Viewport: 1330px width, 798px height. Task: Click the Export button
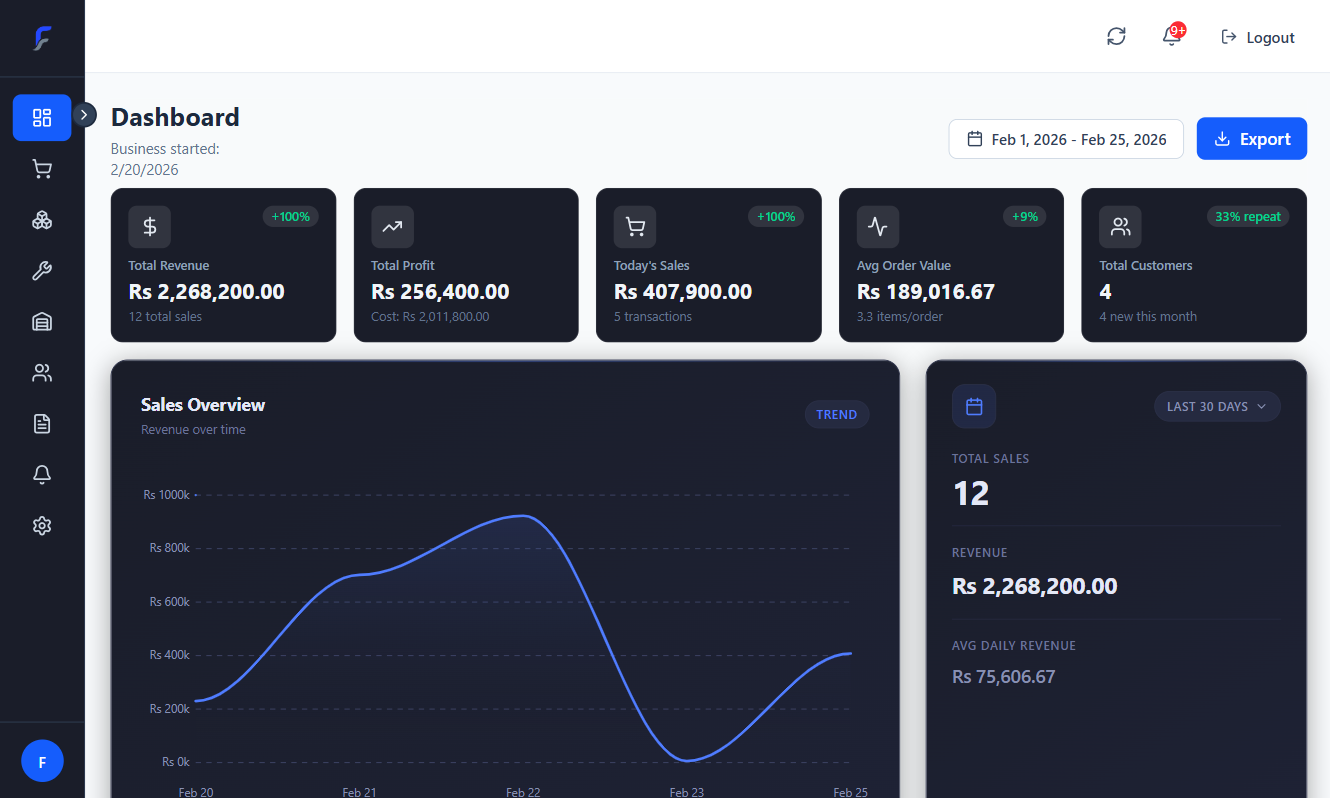pyautogui.click(x=1251, y=138)
